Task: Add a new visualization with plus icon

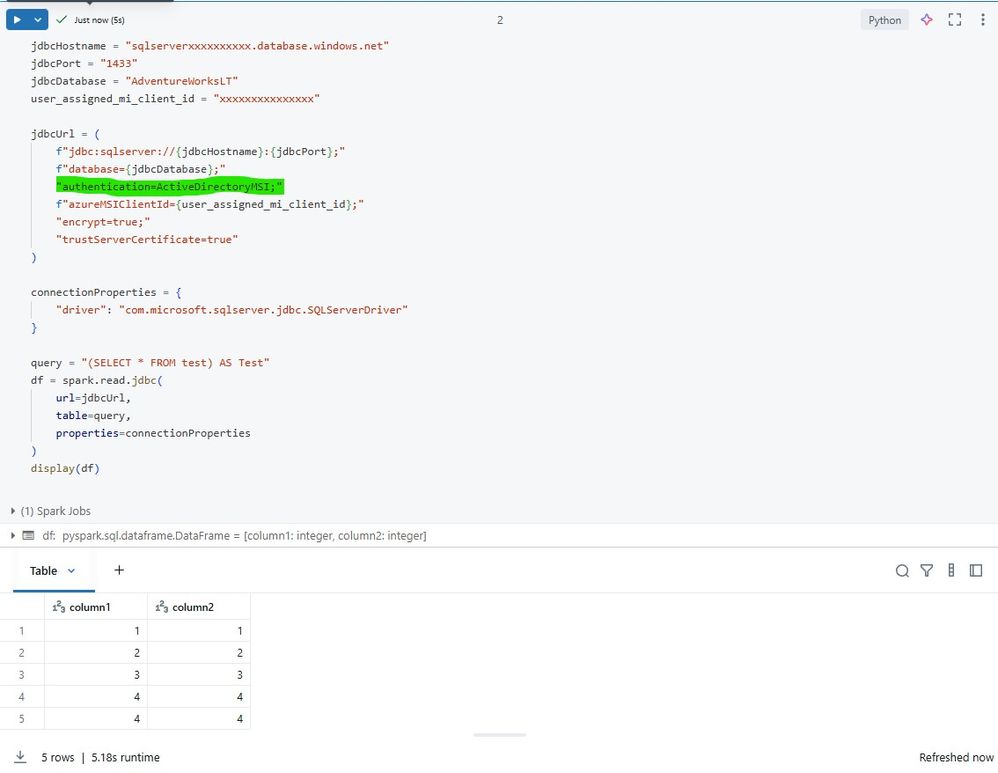Action: coord(119,570)
